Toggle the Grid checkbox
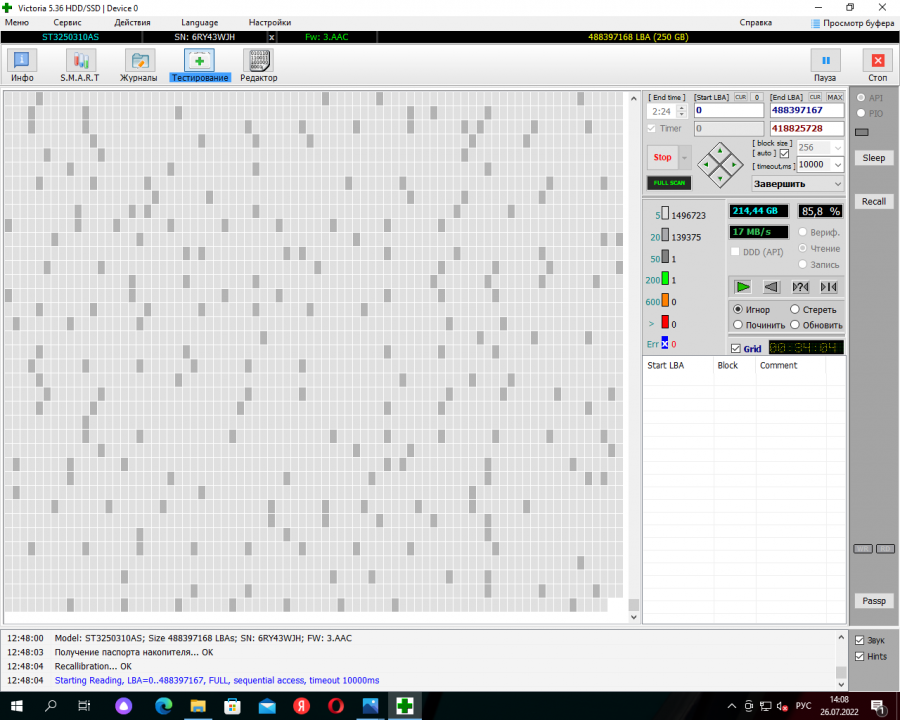900x720 pixels. tap(736, 349)
